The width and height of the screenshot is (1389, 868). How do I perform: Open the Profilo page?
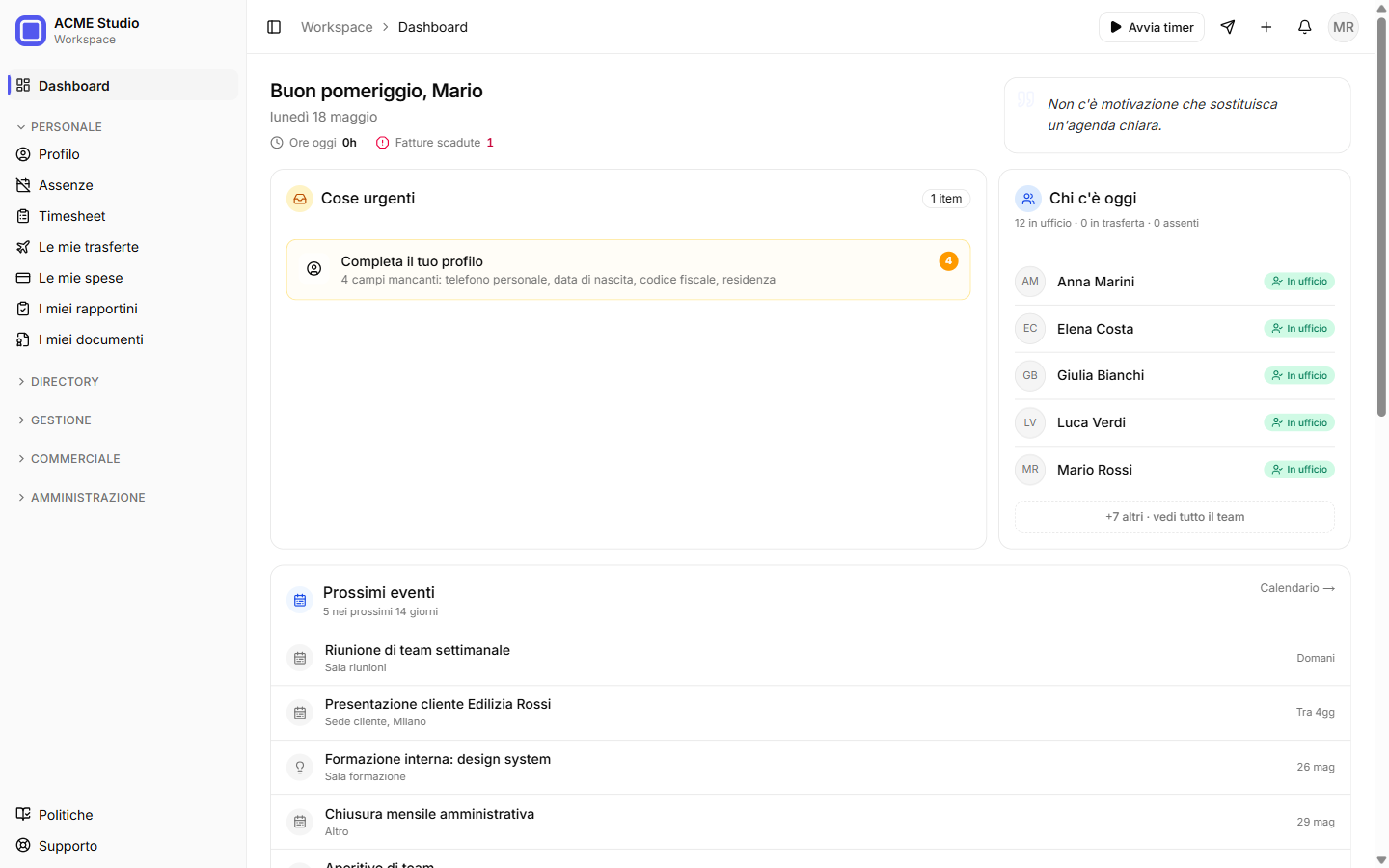tap(123, 154)
